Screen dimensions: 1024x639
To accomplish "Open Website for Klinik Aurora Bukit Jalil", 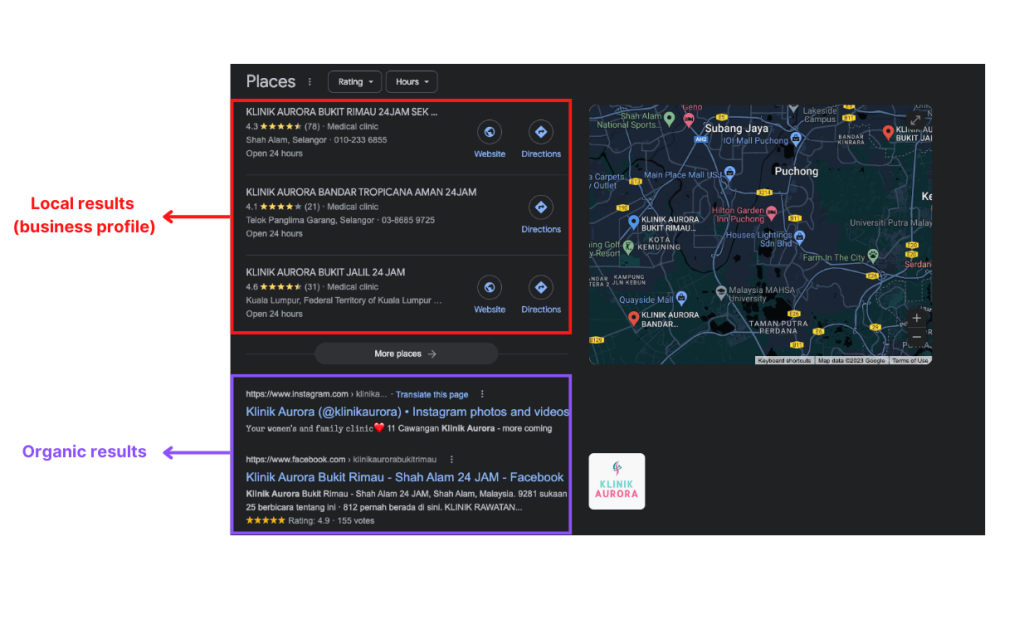I will tap(489, 295).
